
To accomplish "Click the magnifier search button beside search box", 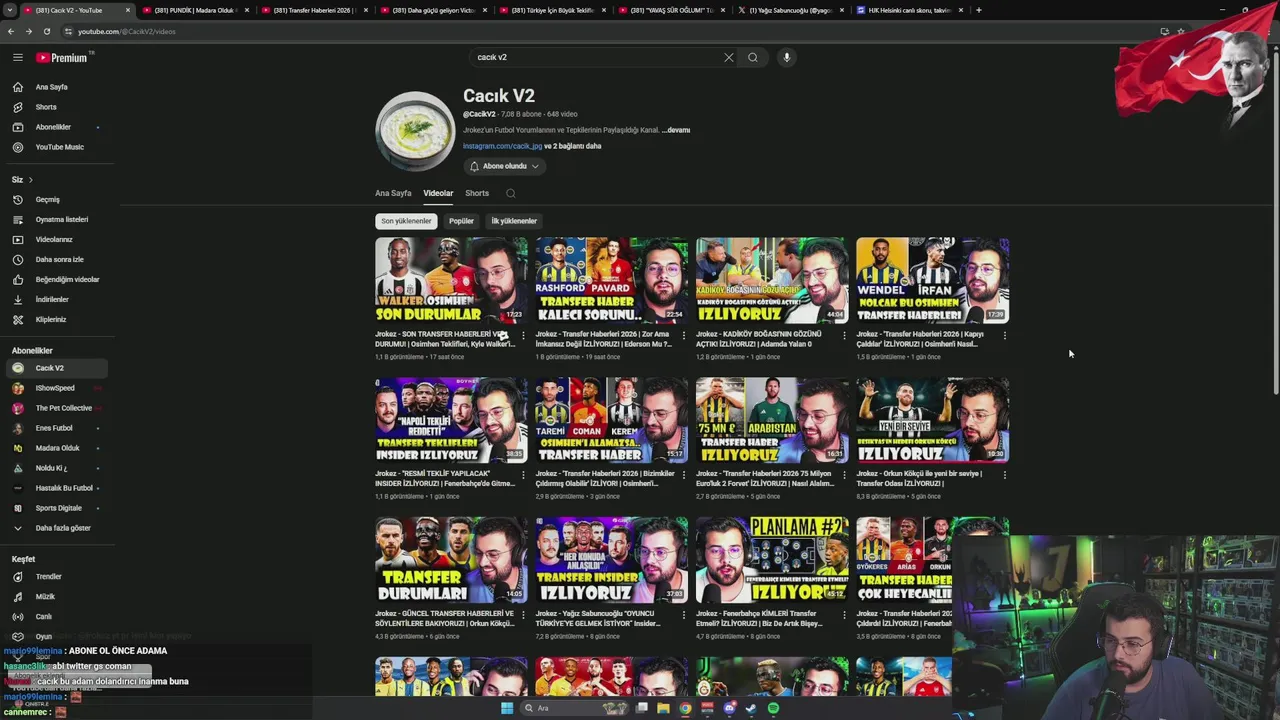I will point(753,57).
